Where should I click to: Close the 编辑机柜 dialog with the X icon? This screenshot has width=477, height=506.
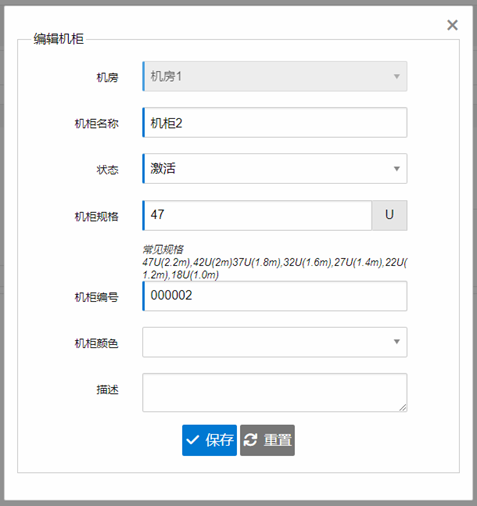(x=452, y=25)
